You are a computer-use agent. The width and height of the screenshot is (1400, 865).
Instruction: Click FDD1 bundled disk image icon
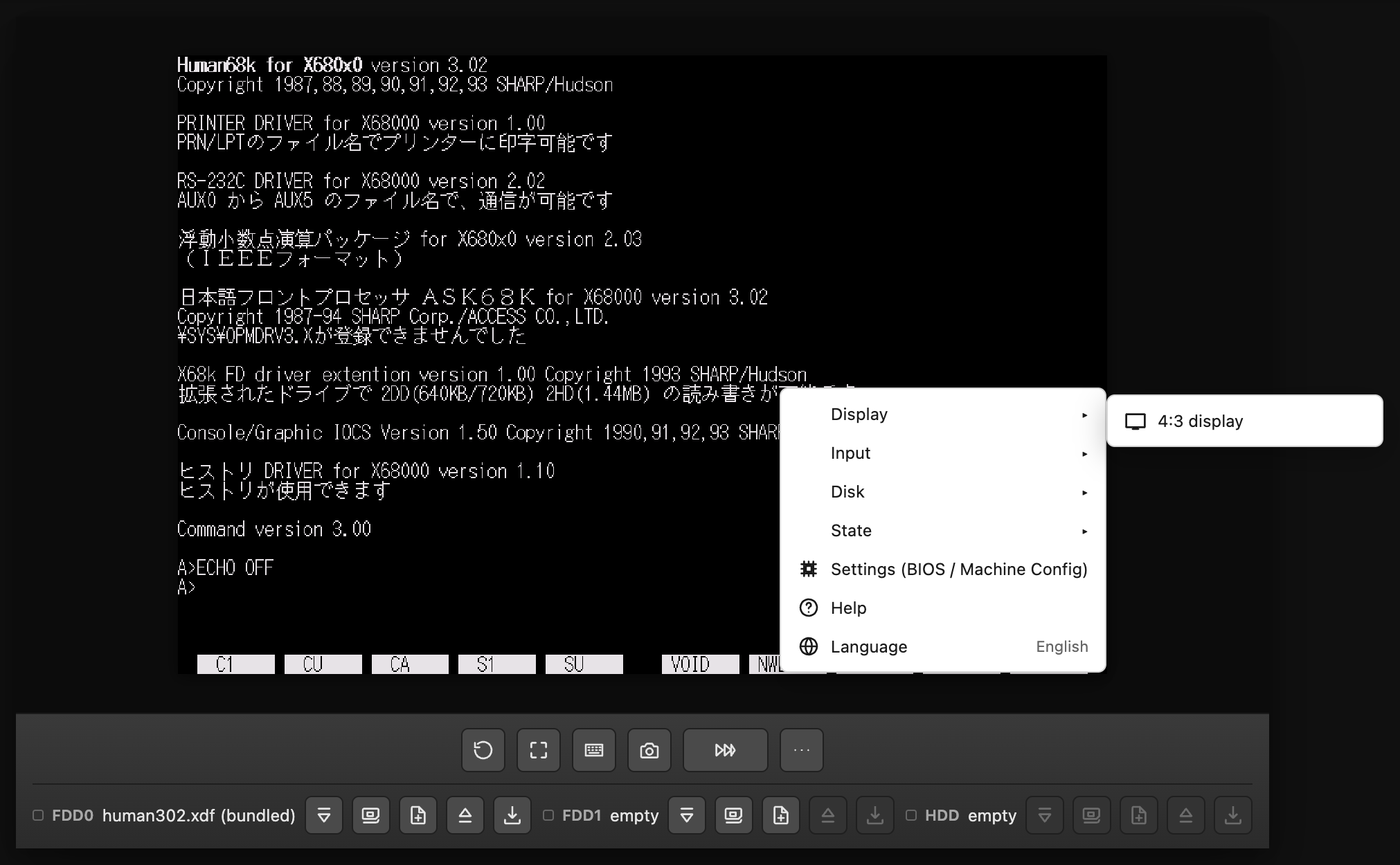point(734,815)
